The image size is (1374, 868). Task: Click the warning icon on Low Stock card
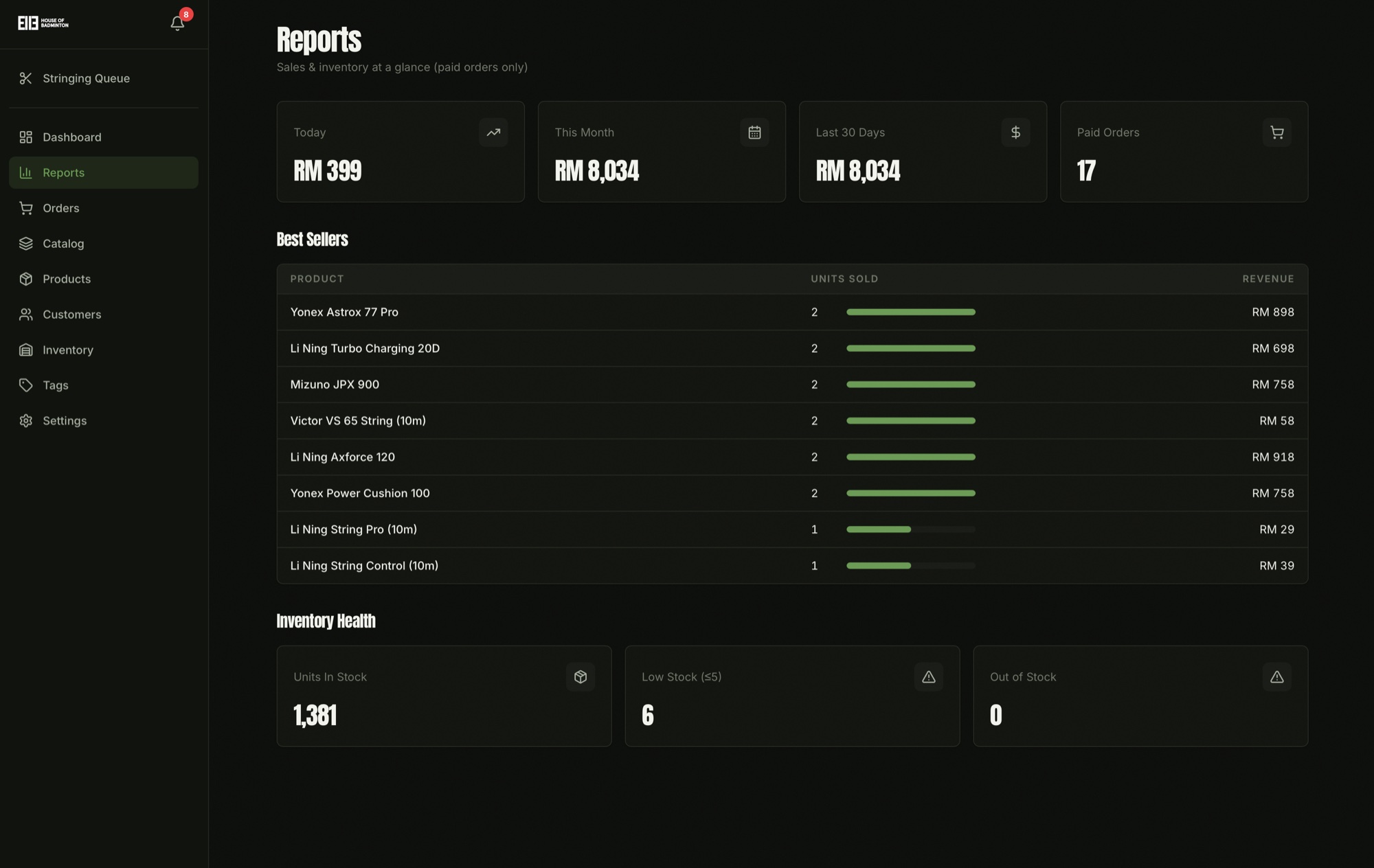929,677
